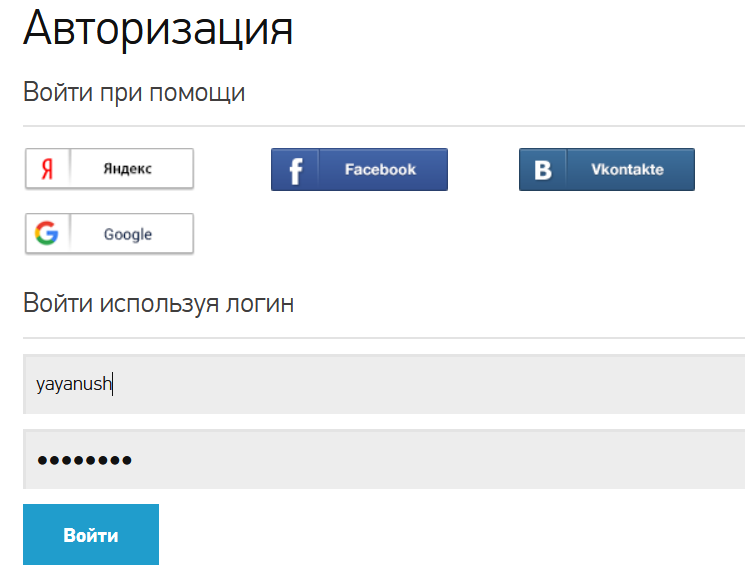
Task: Sign in via the Яндекс button label
Action: click(x=127, y=169)
